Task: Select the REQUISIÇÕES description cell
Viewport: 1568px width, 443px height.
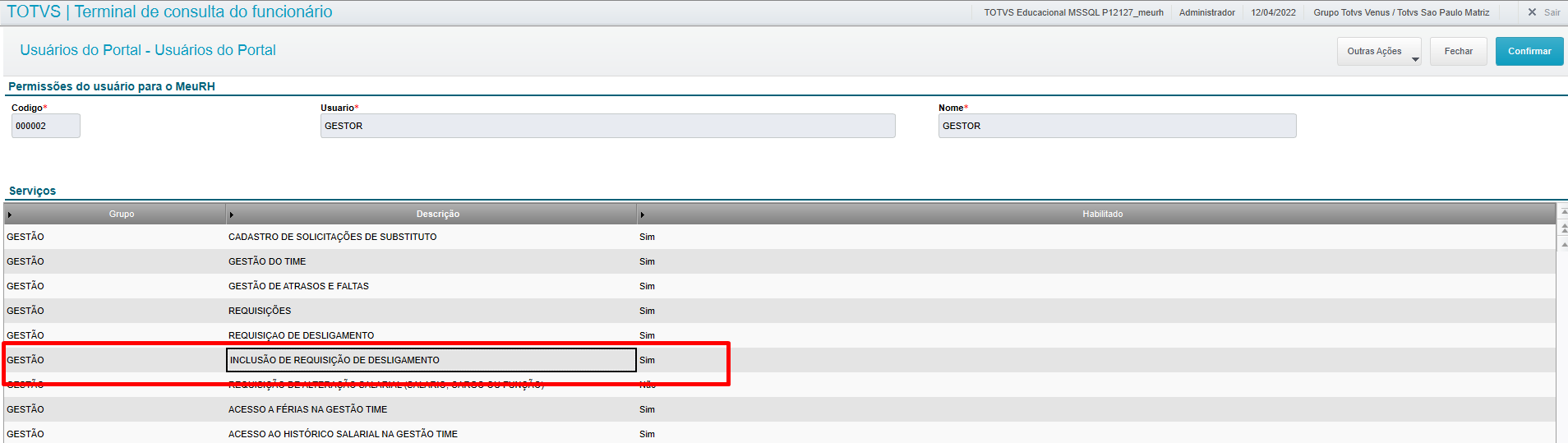Action: 431,311
